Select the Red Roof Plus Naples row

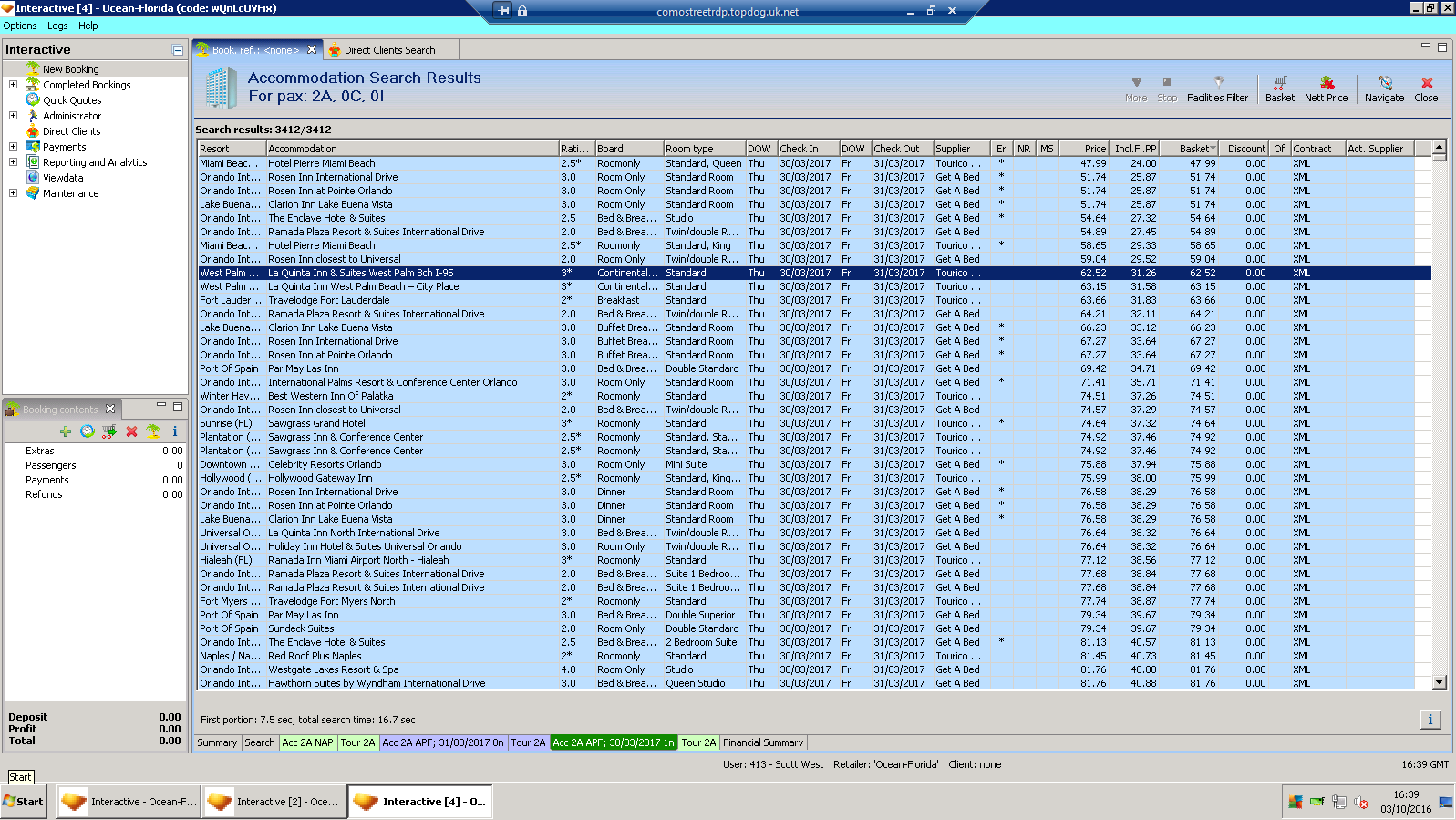814,656
